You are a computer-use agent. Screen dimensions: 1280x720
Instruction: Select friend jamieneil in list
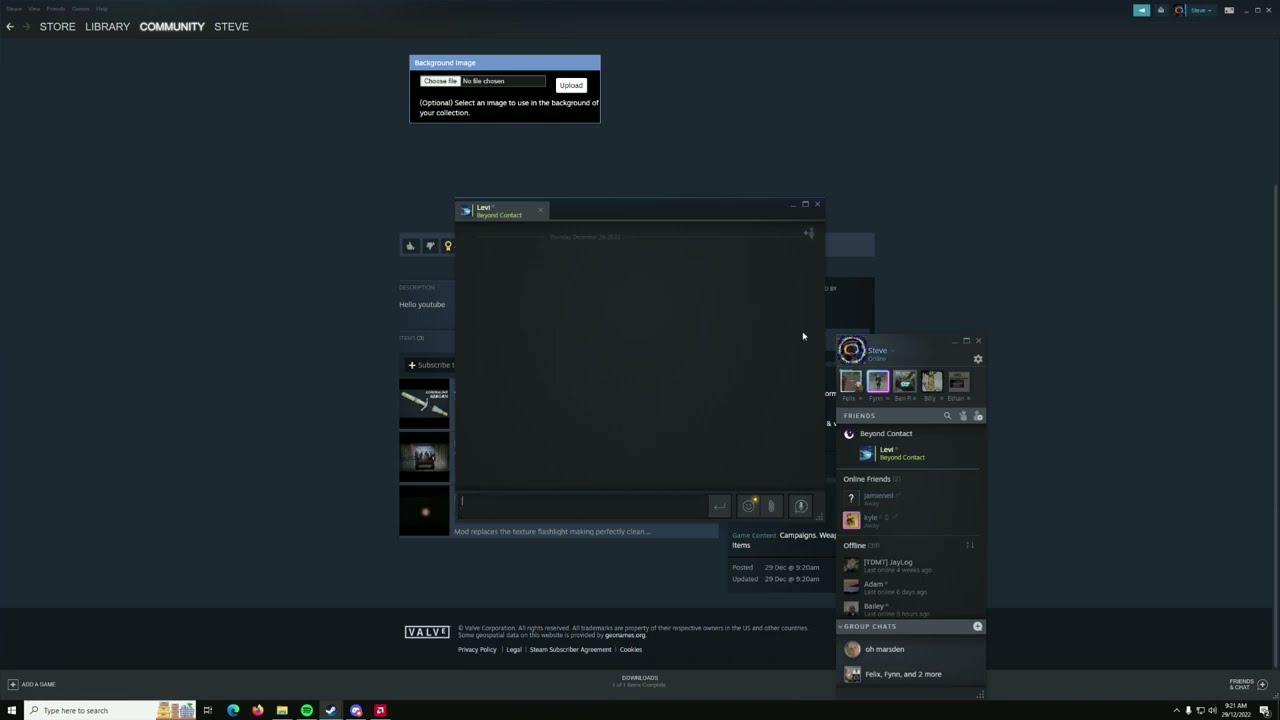tap(910, 498)
